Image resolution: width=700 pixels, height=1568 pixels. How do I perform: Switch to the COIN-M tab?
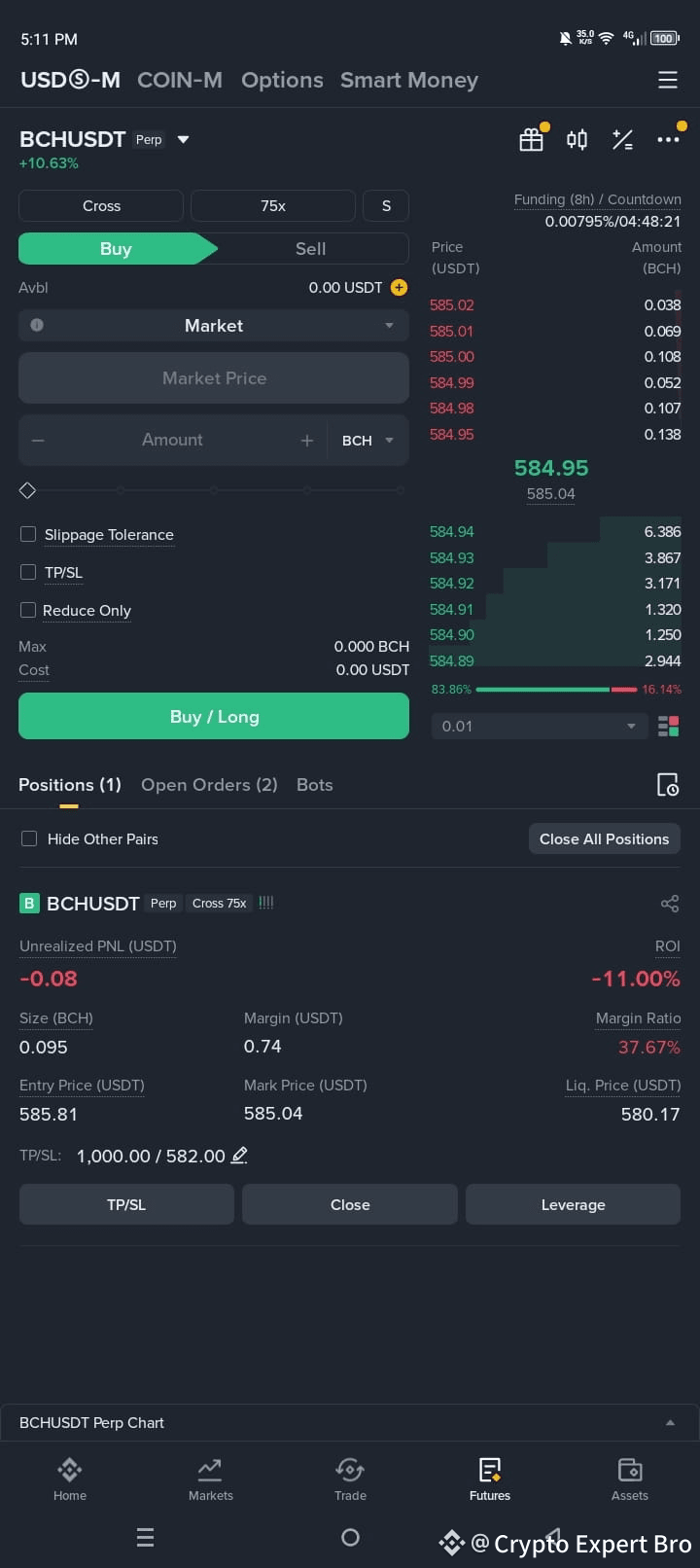point(180,80)
